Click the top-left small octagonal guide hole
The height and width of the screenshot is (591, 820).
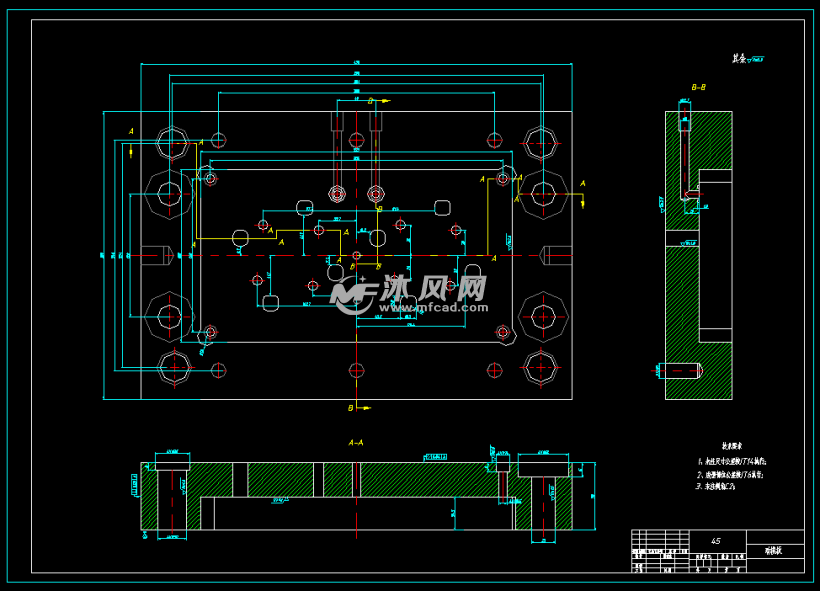173,142
